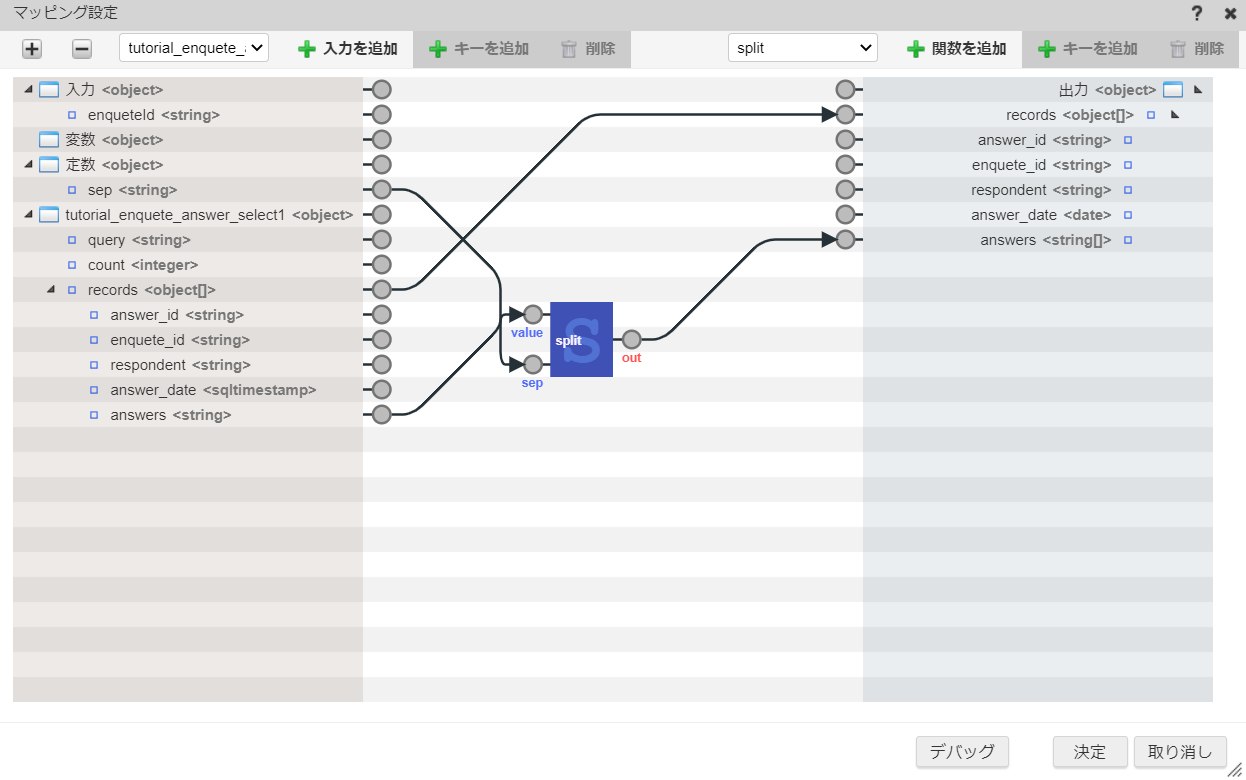Screen dimensions: 1246x780
Task: Select the 変数 object folder icon
Action: click(x=49, y=140)
